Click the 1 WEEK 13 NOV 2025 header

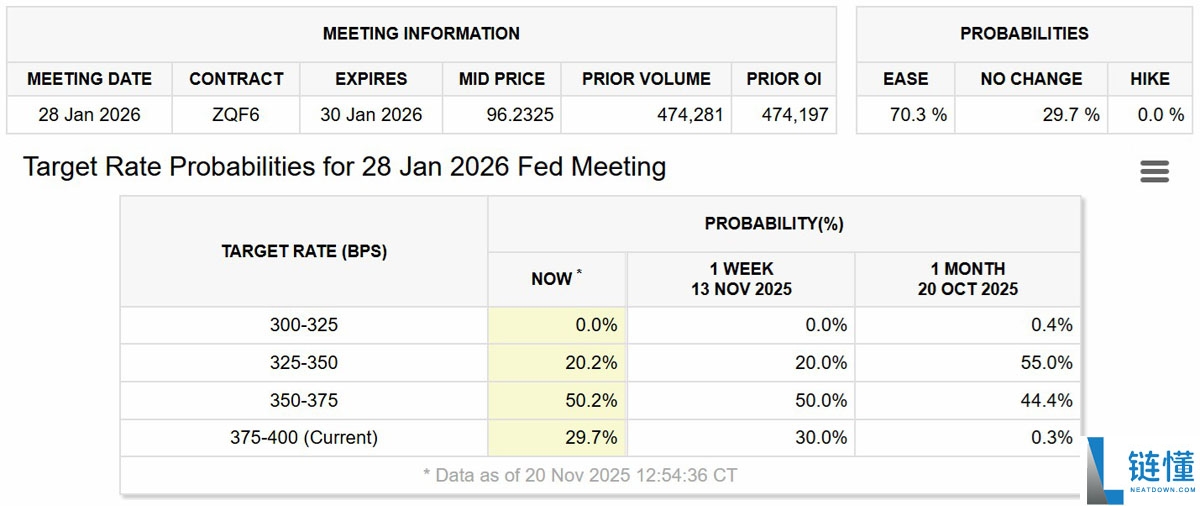(741, 279)
